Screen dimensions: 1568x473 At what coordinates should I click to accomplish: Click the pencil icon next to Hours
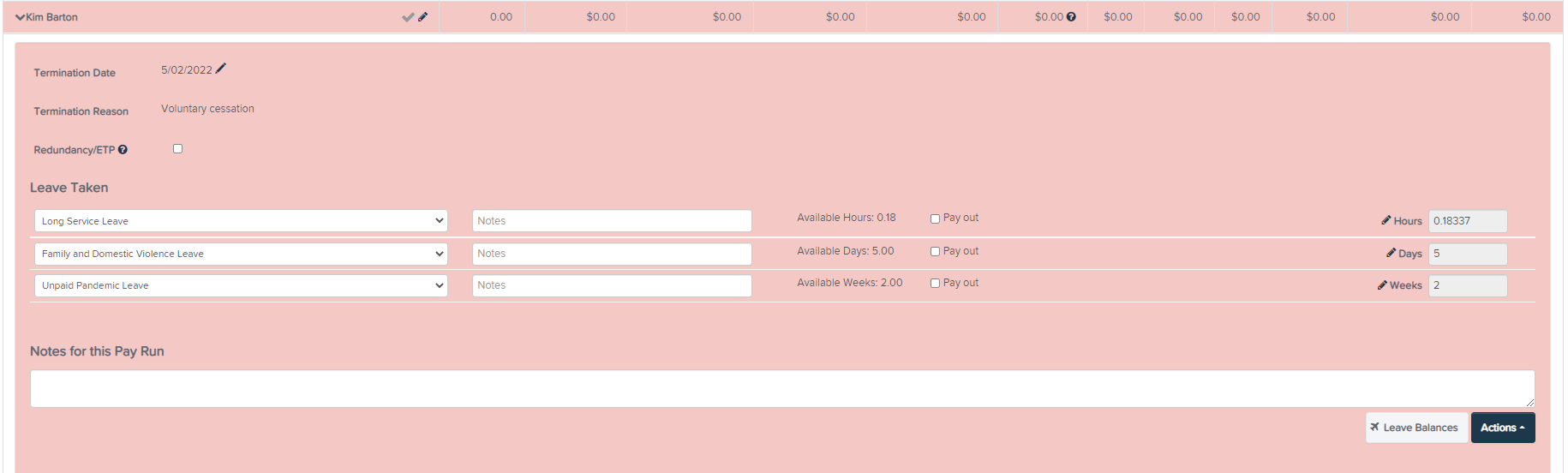click(1385, 220)
